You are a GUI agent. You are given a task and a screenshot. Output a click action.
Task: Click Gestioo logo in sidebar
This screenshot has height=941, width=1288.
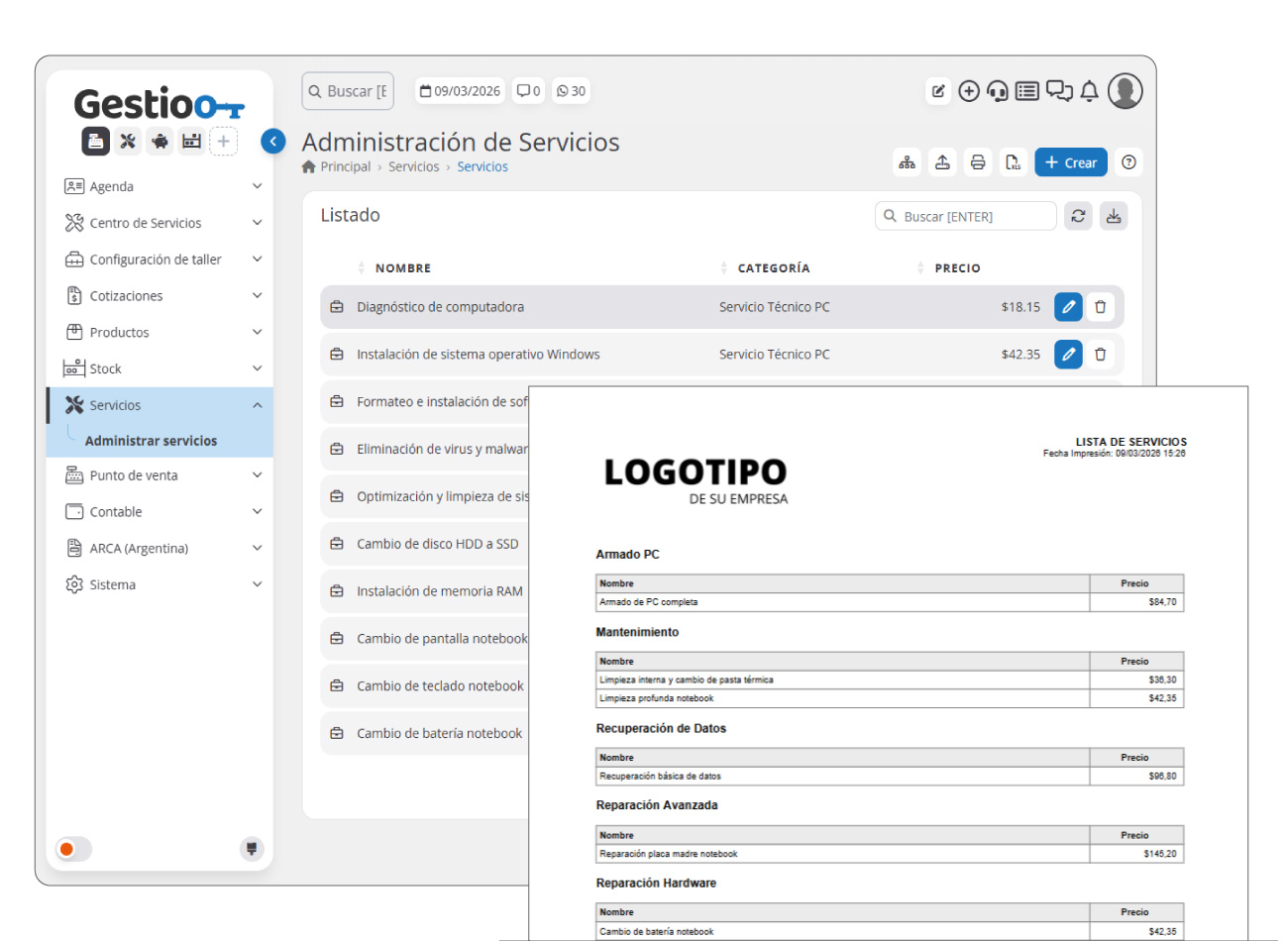coord(159,104)
